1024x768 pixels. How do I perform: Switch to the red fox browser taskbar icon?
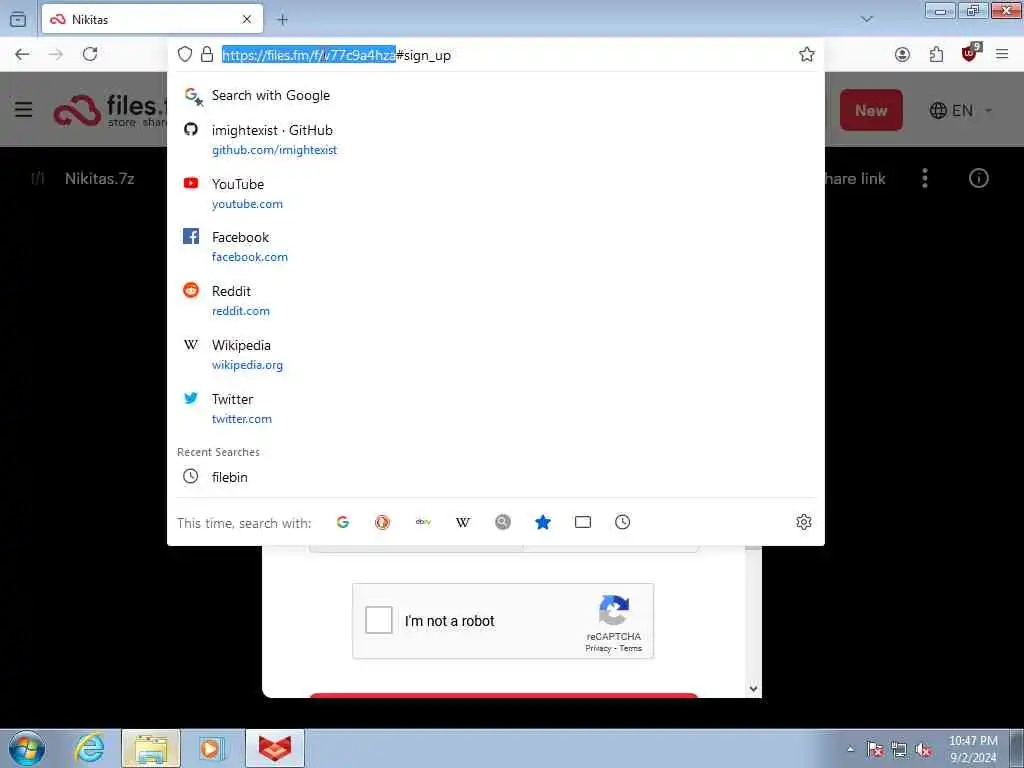click(x=275, y=748)
